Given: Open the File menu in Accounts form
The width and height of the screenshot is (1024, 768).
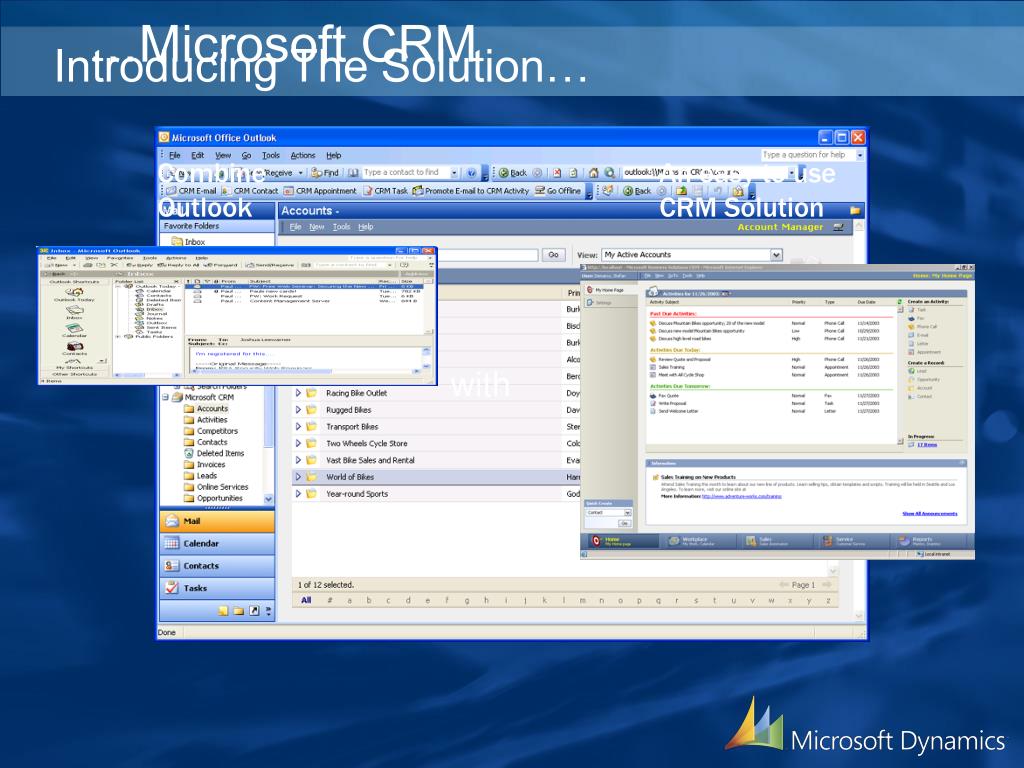Looking at the screenshot, I should [295, 227].
